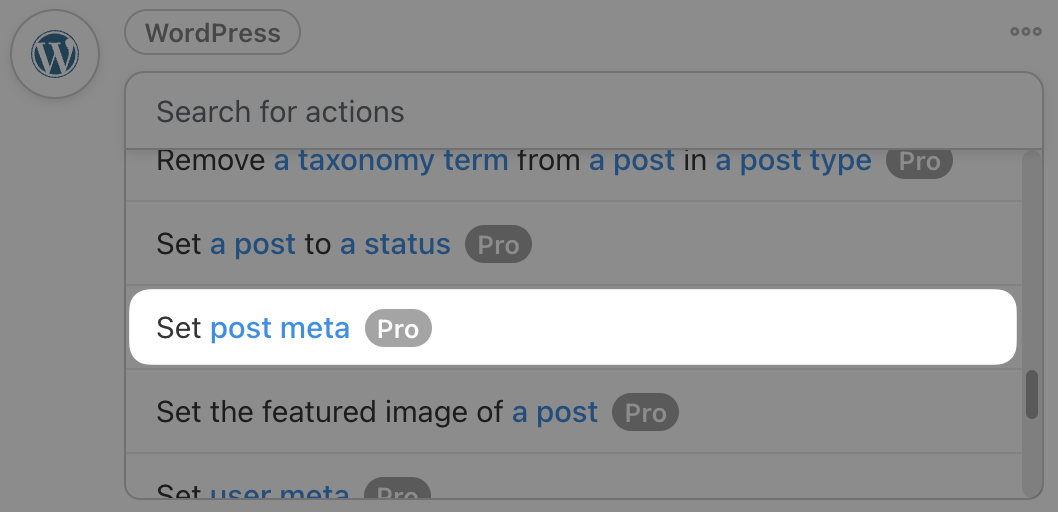The width and height of the screenshot is (1058, 512).
Task: Click the 'a status' token
Action: [395, 244]
